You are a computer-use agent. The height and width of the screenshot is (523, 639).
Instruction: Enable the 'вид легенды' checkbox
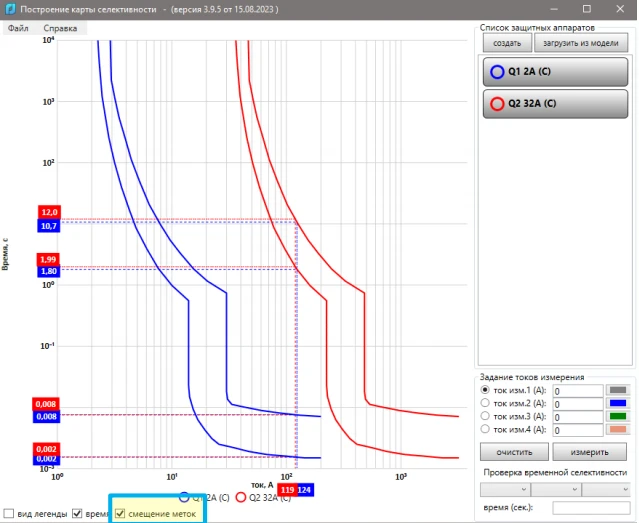click(9, 513)
